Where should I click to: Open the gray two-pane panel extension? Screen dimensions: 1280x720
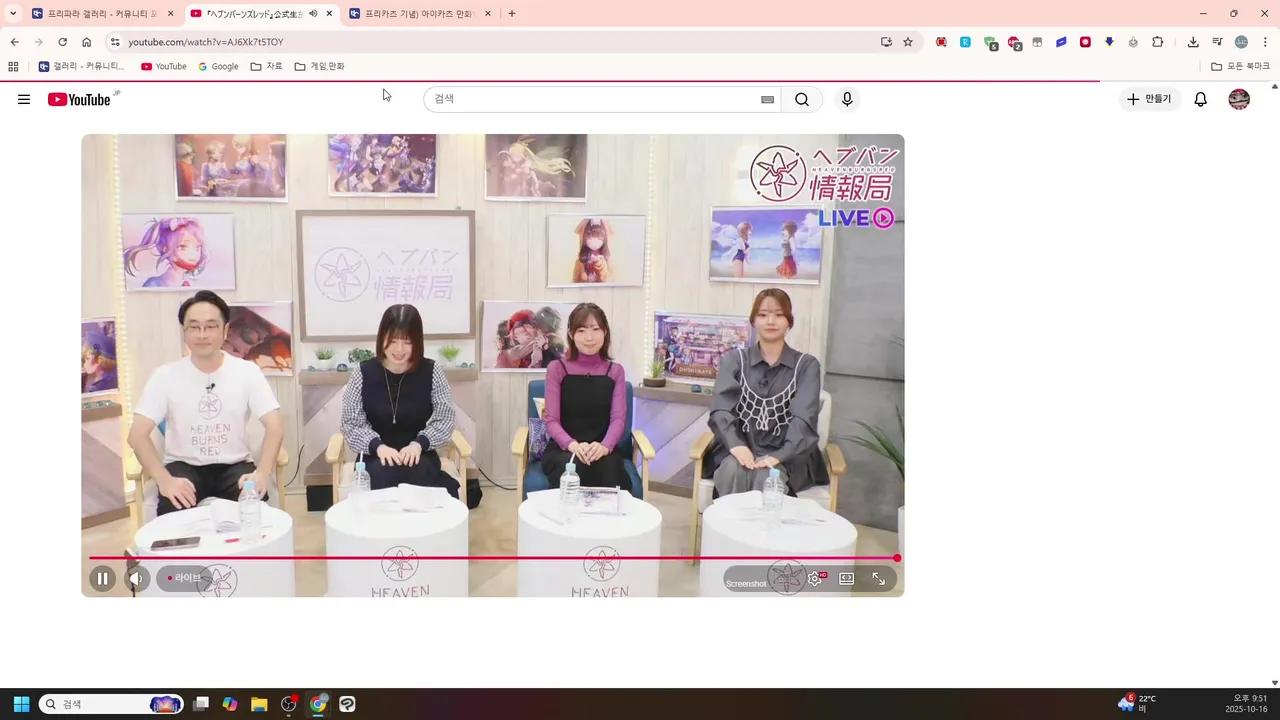[1037, 42]
